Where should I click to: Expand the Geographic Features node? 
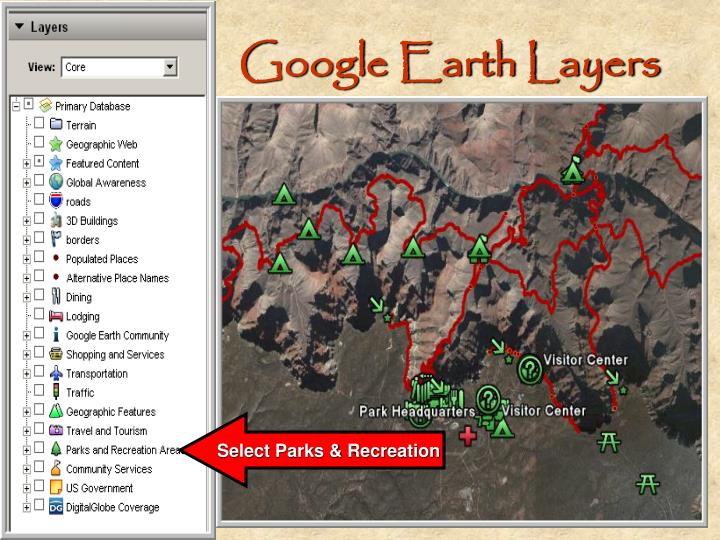click(27, 412)
